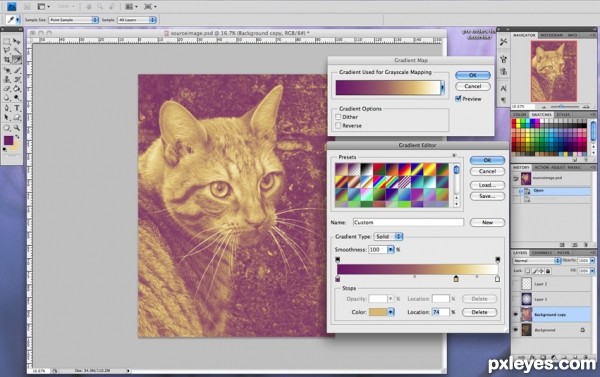The height and width of the screenshot is (377, 600).
Task: Open the Photoshop application icon in the top bar
Action: pos(11,6)
